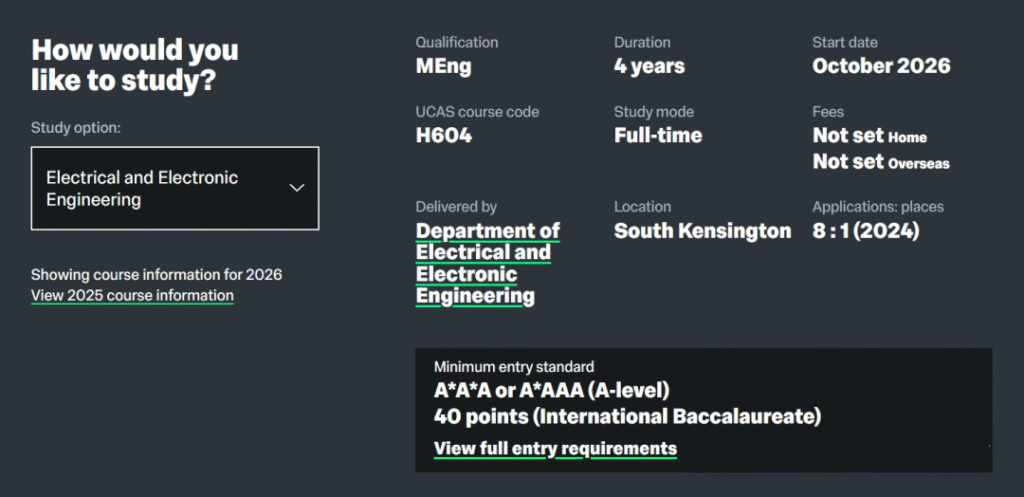Click the South Kensington location value
The image size is (1024, 497).
[702, 231]
